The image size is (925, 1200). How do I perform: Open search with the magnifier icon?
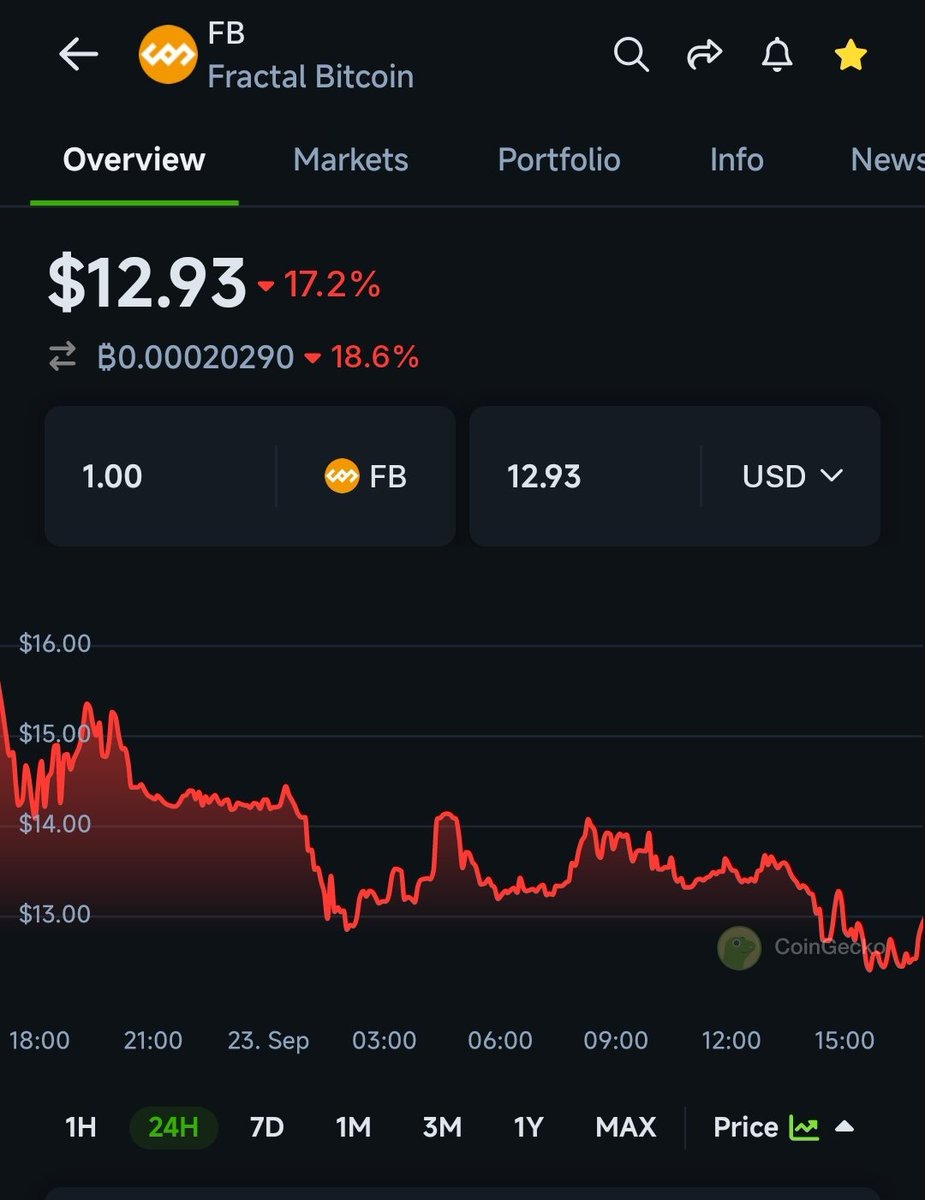[631, 55]
